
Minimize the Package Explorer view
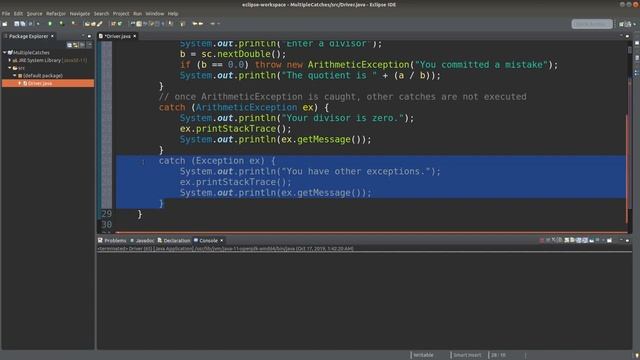[x=83, y=36]
